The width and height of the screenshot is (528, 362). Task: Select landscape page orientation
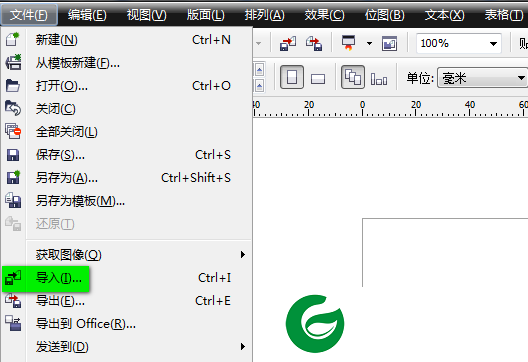pos(318,79)
